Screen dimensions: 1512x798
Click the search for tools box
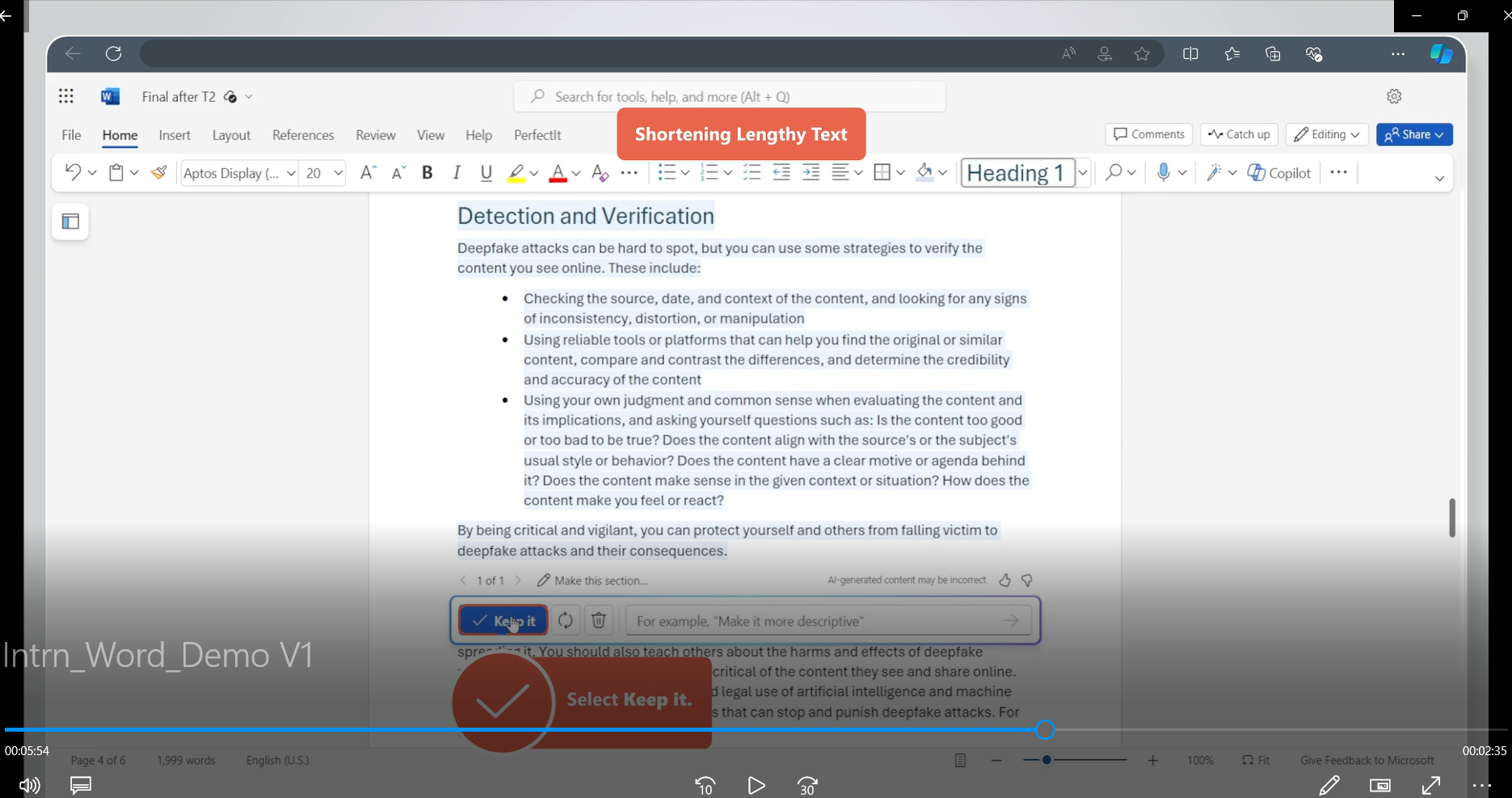point(730,96)
